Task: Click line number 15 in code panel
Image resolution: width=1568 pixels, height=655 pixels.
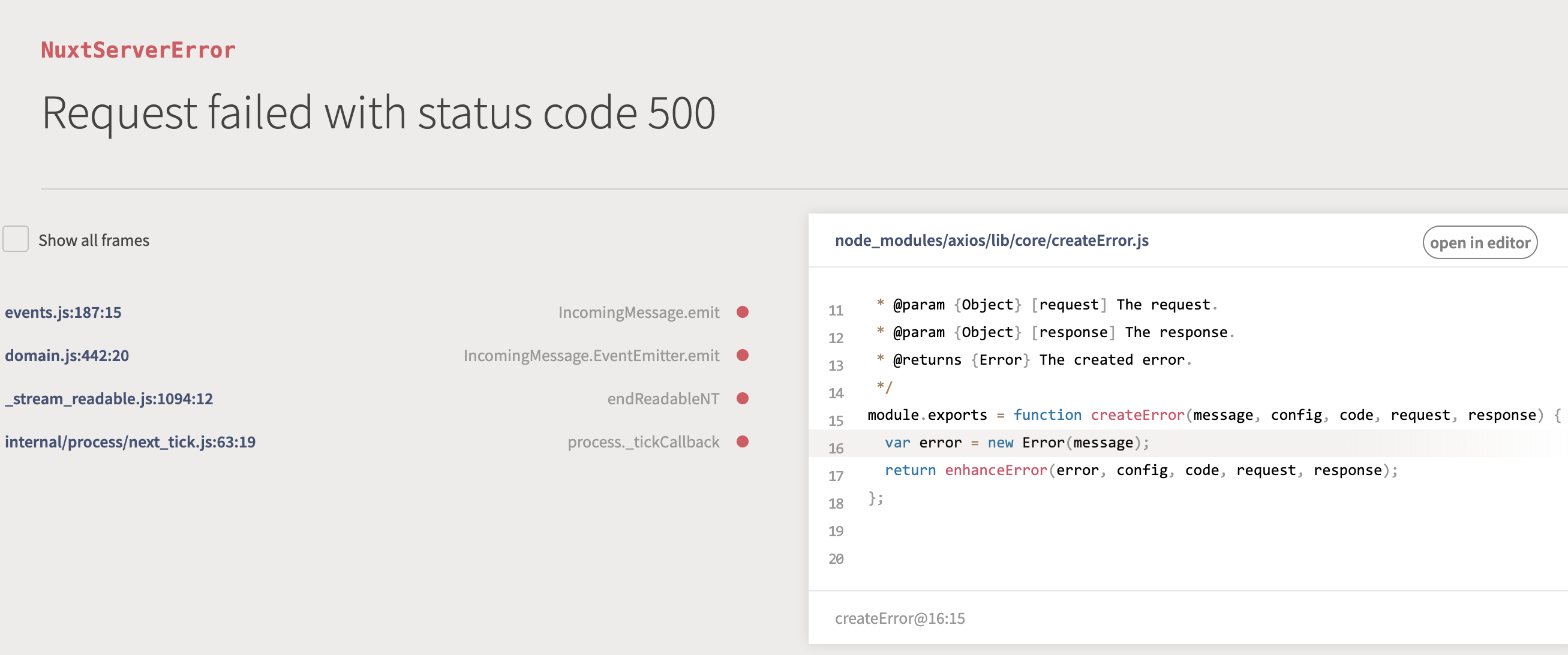Action: [836, 420]
